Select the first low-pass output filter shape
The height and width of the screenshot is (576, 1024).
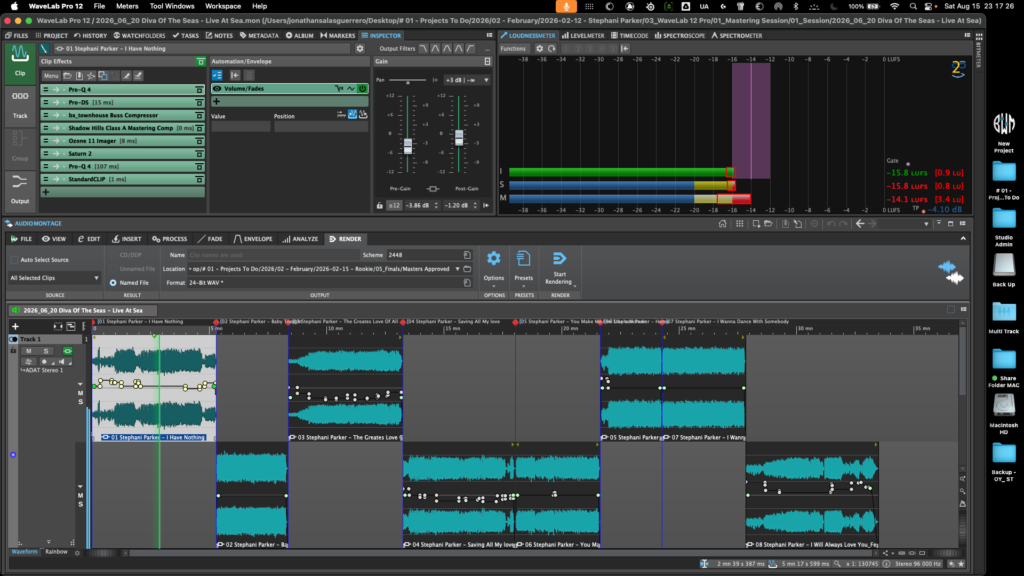pyautogui.click(x=423, y=48)
